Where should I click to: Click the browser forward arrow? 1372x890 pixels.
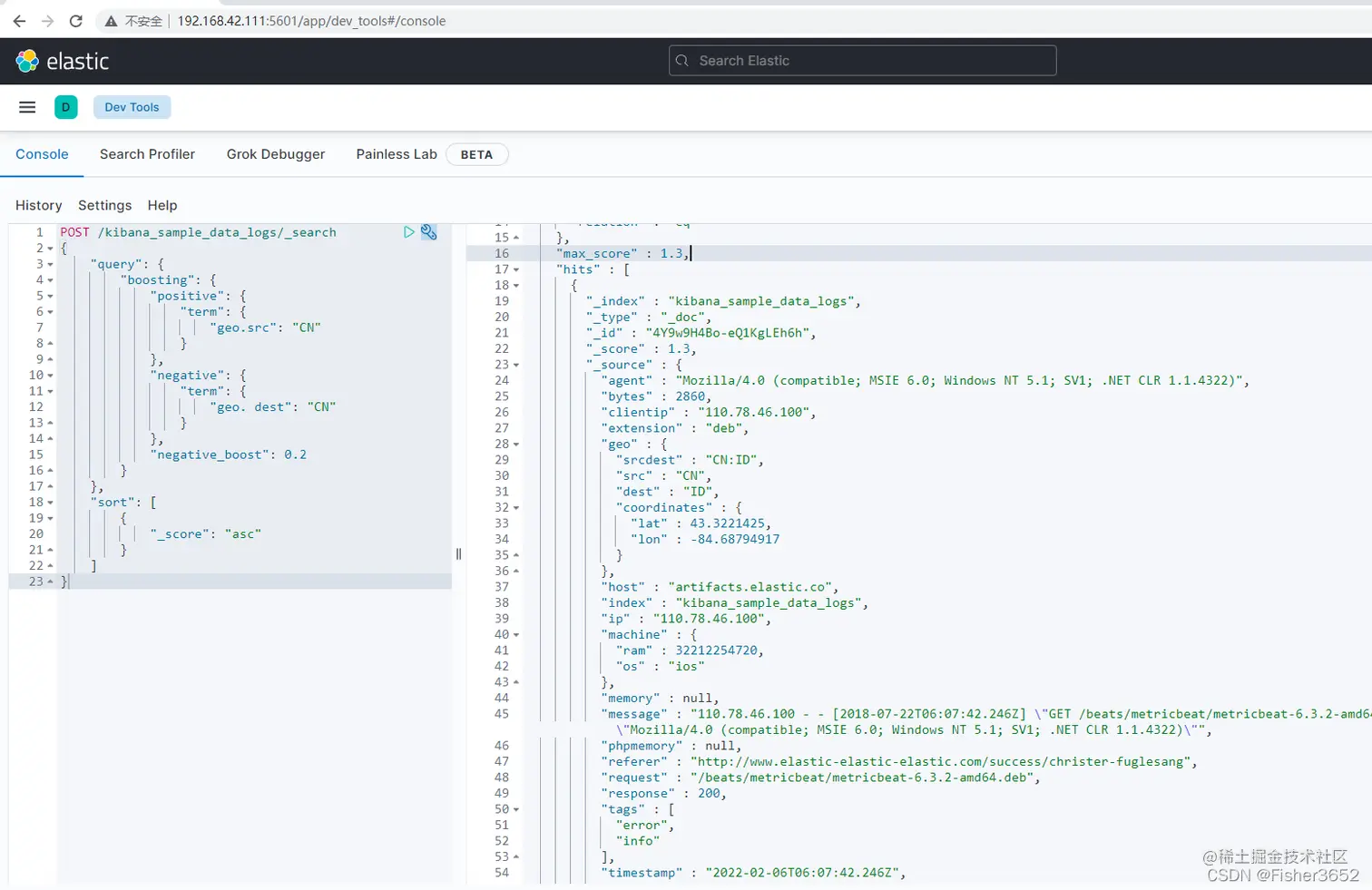(48, 21)
